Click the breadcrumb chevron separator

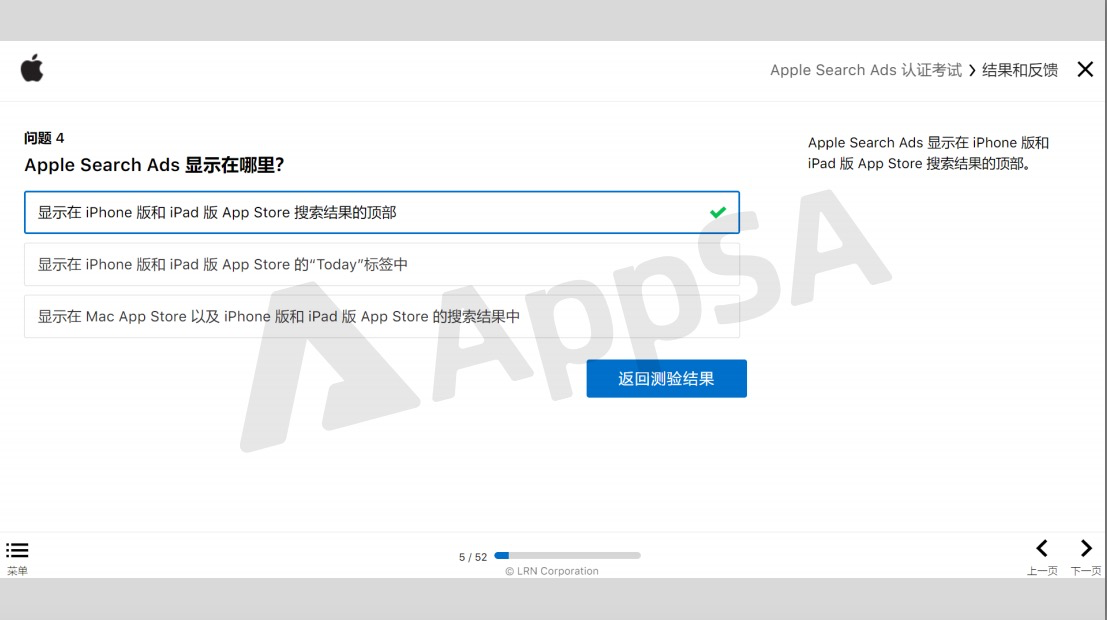pyautogui.click(x=972, y=71)
